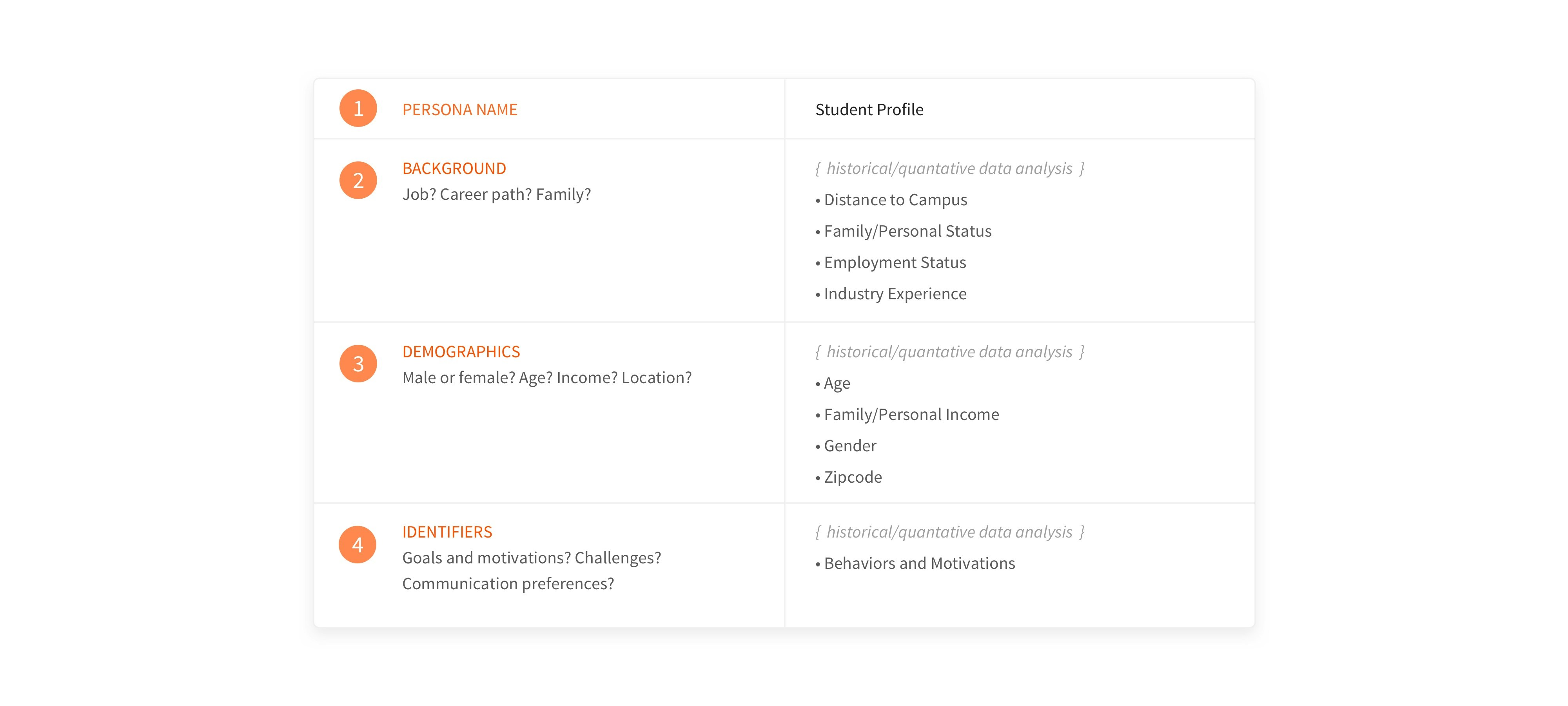Click the Age bullet item
The image size is (1568, 706).
[x=837, y=384]
